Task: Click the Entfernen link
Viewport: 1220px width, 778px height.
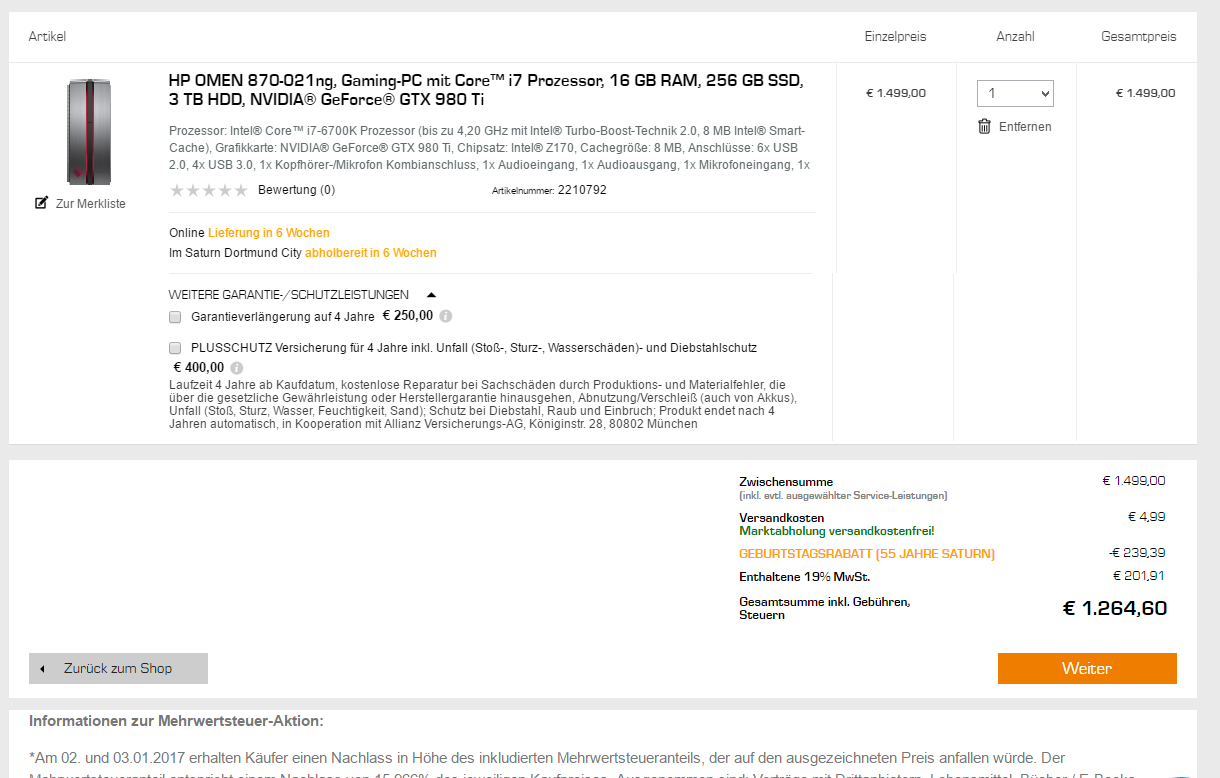Action: [1025, 127]
